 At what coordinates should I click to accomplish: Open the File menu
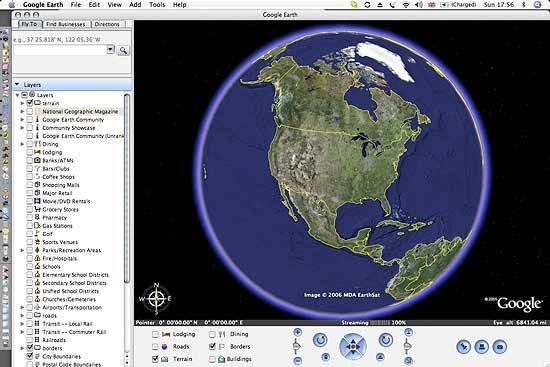pos(76,5)
